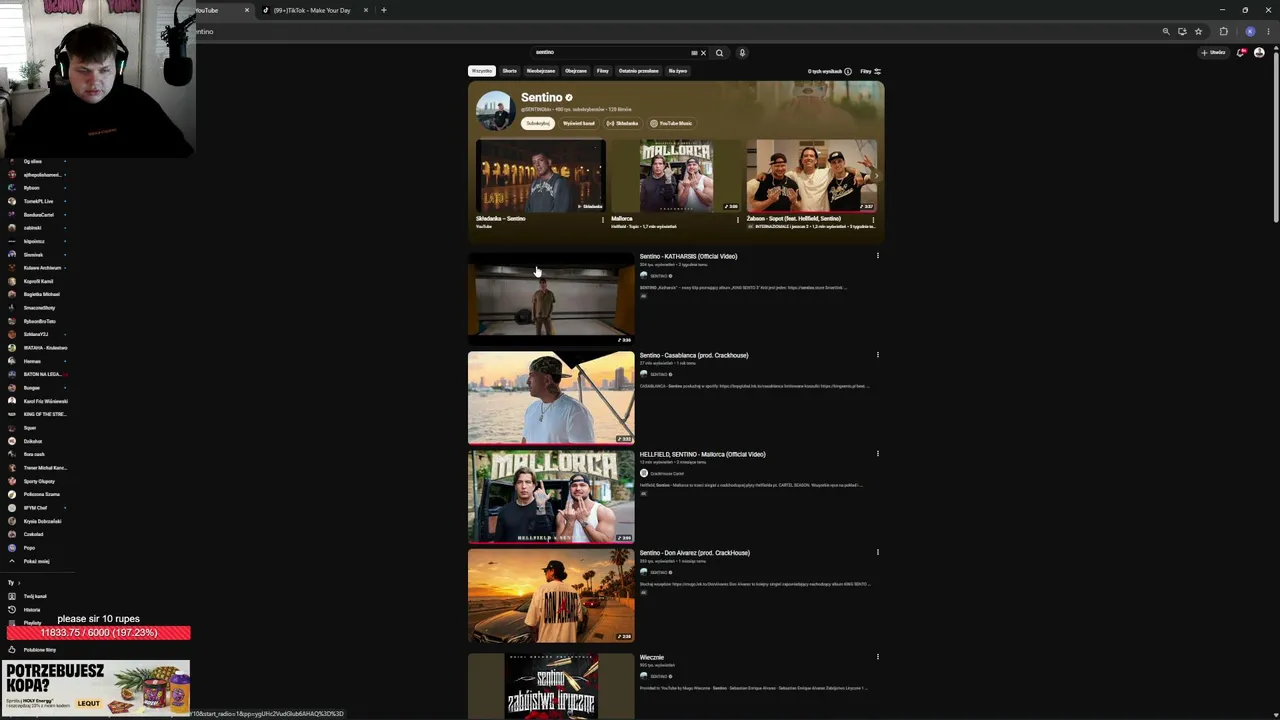Open options for HELLFIELD, SENTINO - Mallorca video

878,453
